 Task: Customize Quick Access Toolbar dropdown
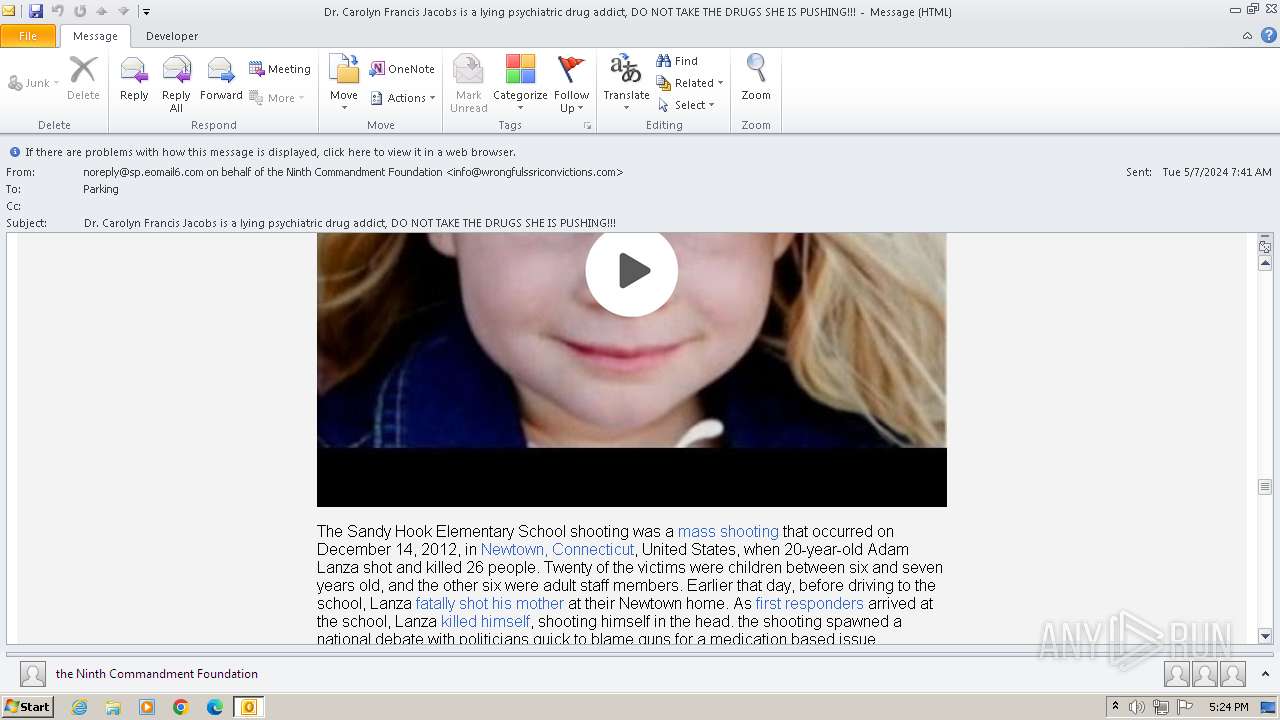(x=146, y=12)
